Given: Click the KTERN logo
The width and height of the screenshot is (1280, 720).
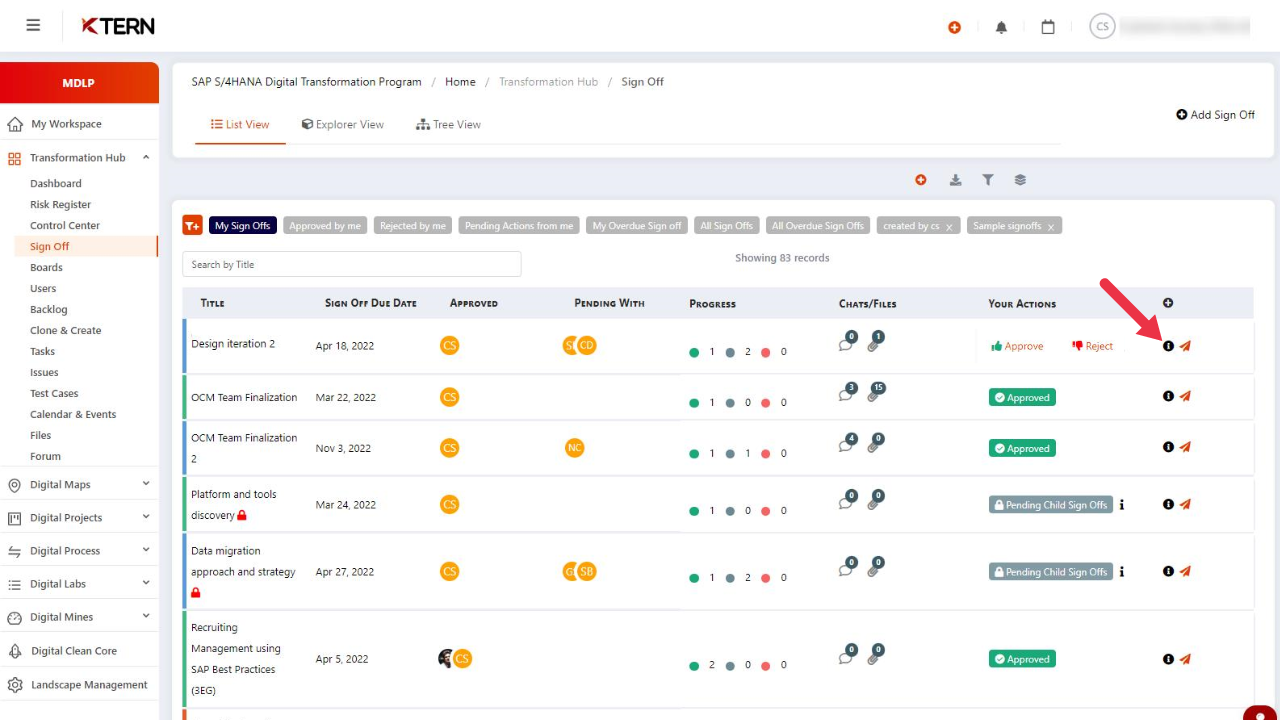Looking at the screenshot, I should [x=118, y=26].
